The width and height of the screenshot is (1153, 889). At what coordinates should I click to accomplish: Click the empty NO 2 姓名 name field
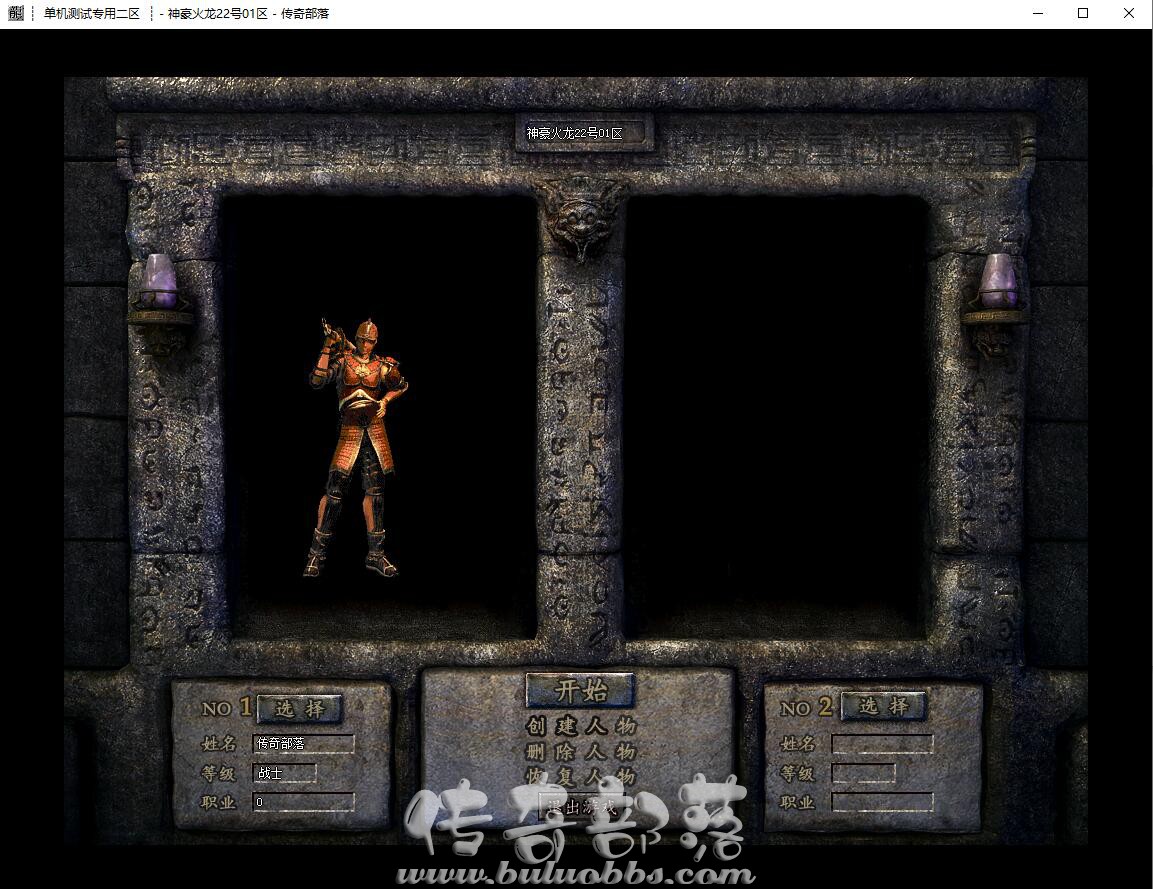[x=882, y=743]
